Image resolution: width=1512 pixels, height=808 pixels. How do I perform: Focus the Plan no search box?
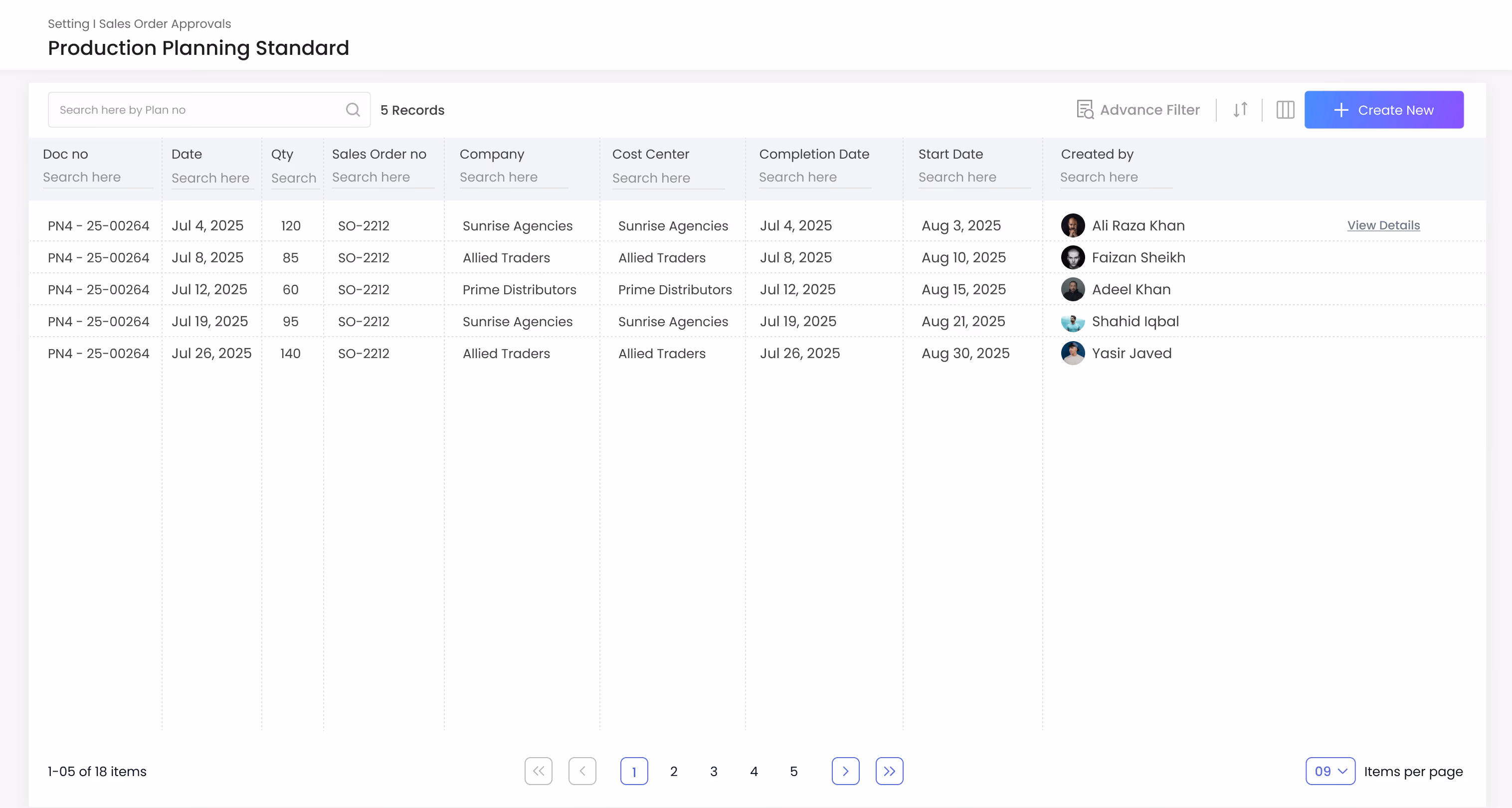(209, 110)
